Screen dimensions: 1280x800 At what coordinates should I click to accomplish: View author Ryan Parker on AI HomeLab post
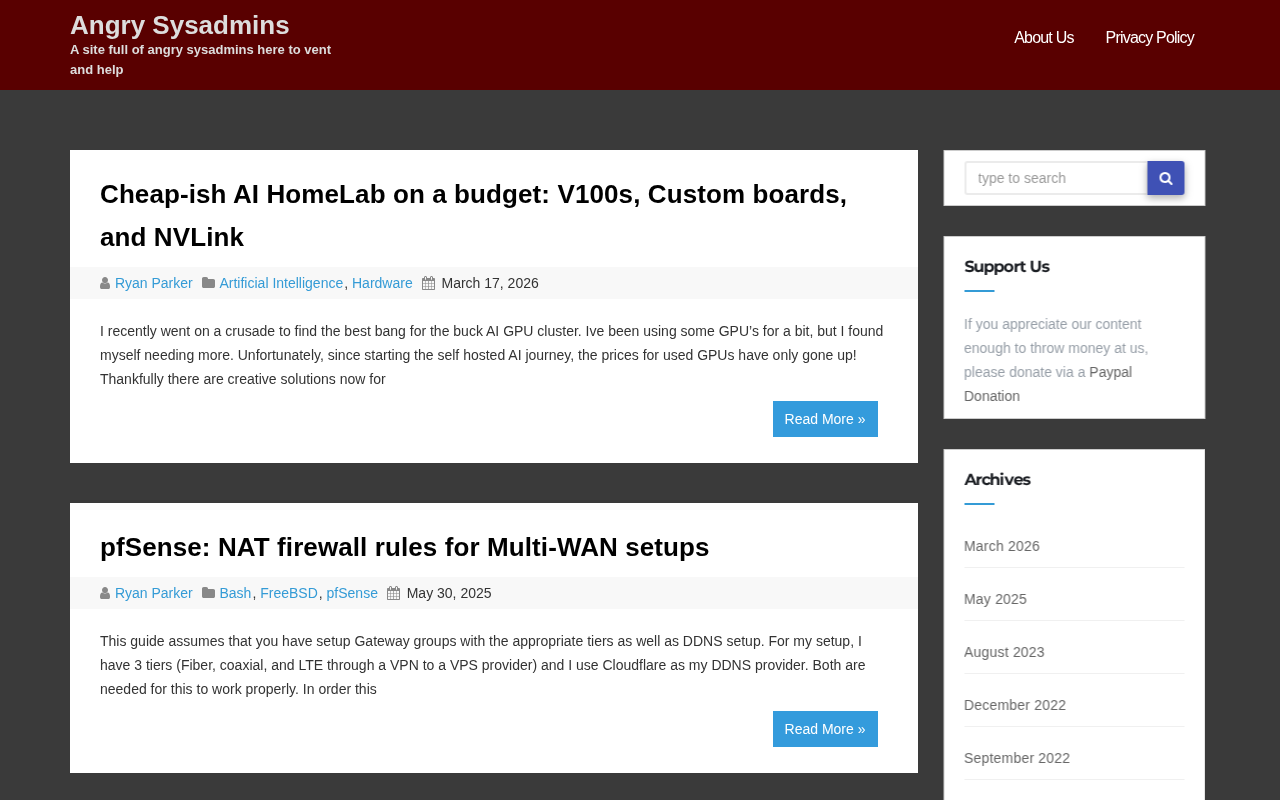[154, 283]
